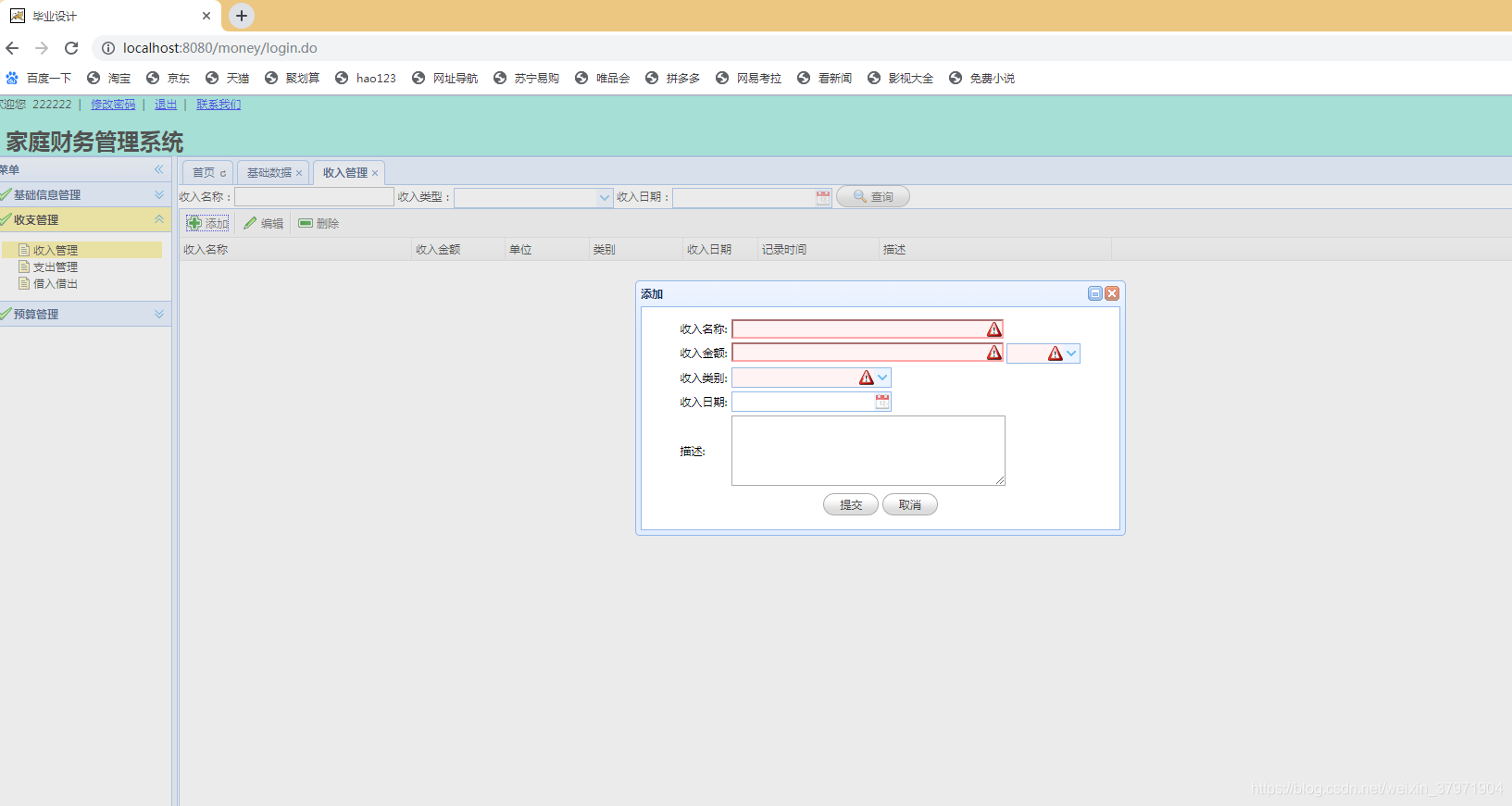Open the 网易考拉 bookmark

(749, 79)
